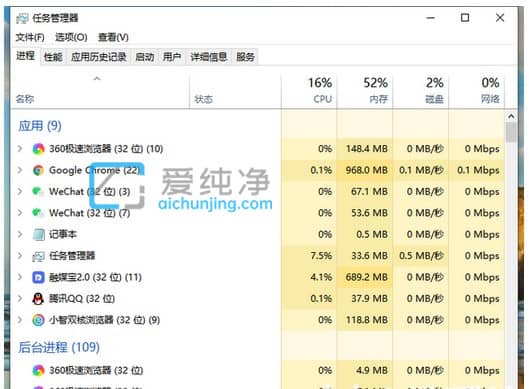This screenshot has width=529, height=389.
Task: Click the 腾讯QQ penguin icon
Action: coord(38,299)
